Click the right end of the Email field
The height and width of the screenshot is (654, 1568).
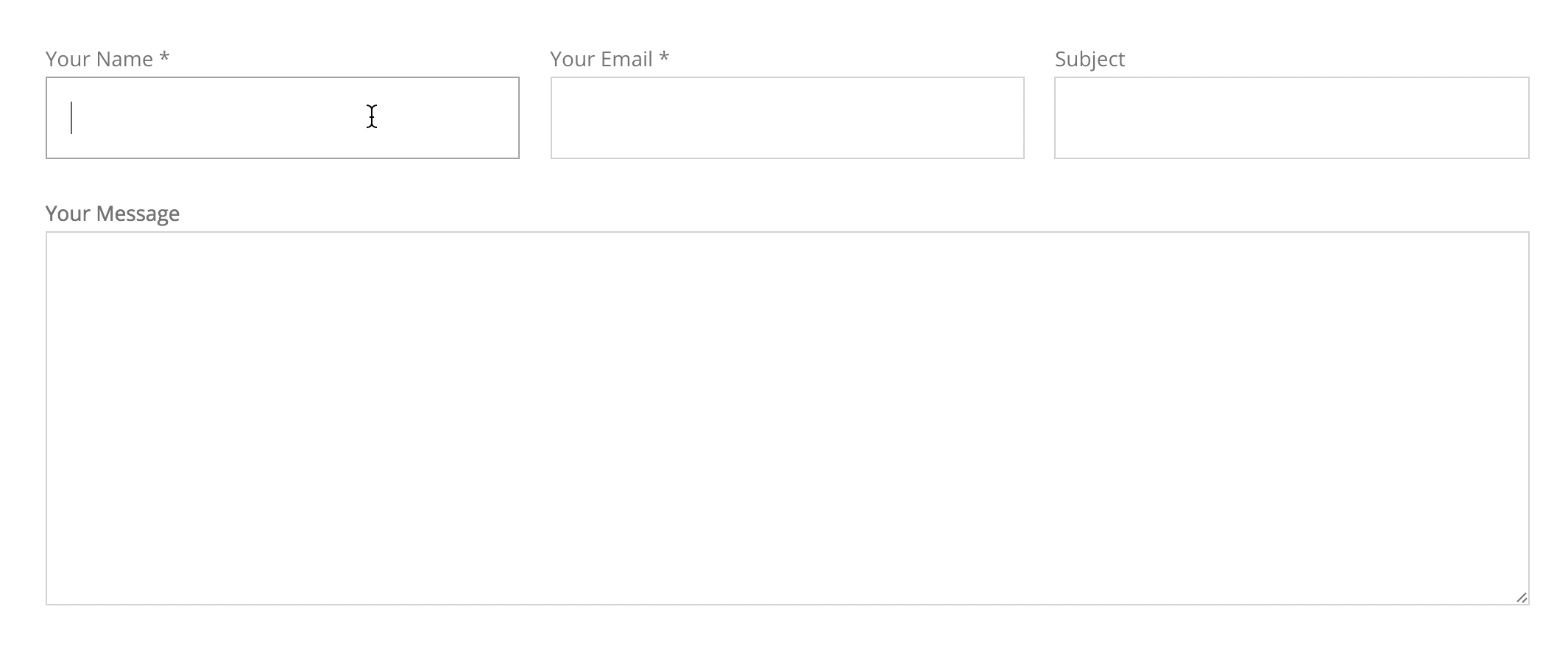(x=1005, y=118)
